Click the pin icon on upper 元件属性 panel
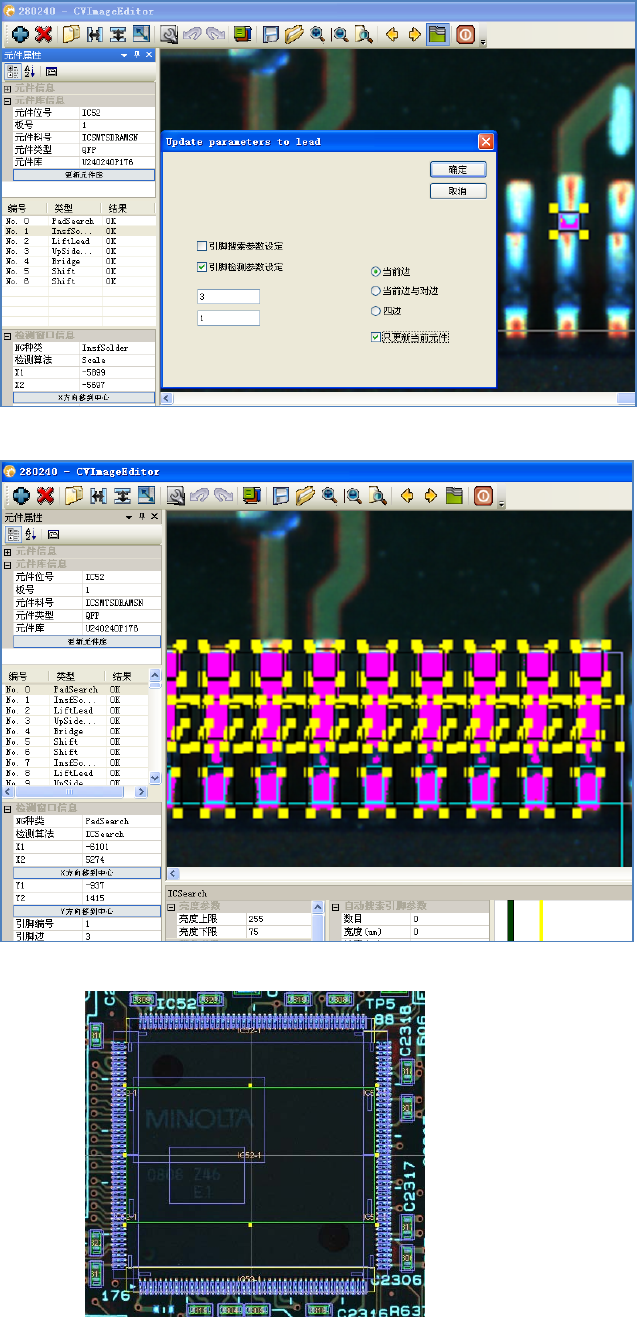 click(x=137, y=55)
